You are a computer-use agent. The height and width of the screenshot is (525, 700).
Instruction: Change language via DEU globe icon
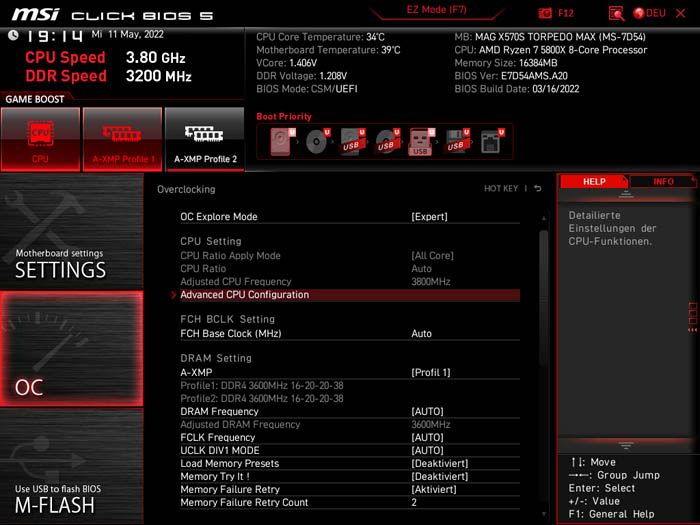click(x=650, y=13)
